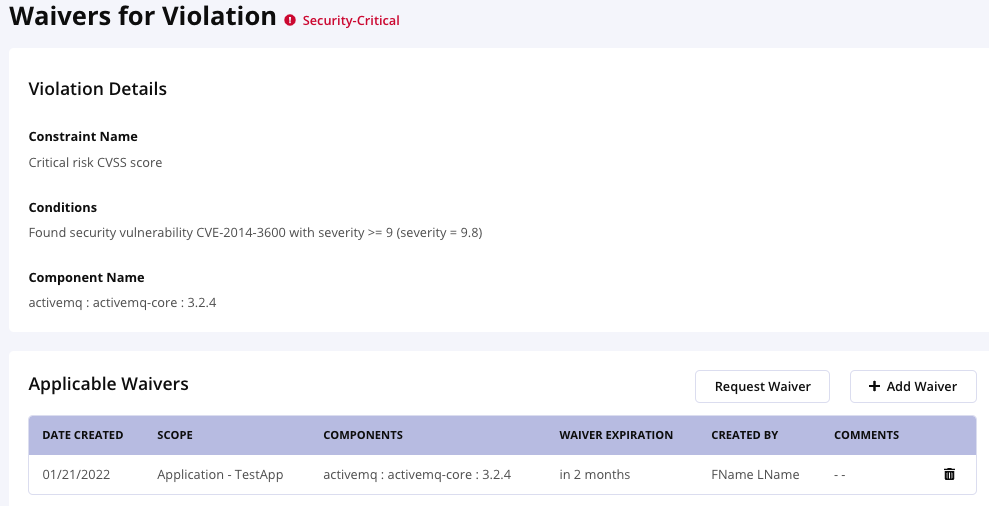Click the Add Waiver button label
This screenshot has height=506, width=989.
tap(921, 387)
